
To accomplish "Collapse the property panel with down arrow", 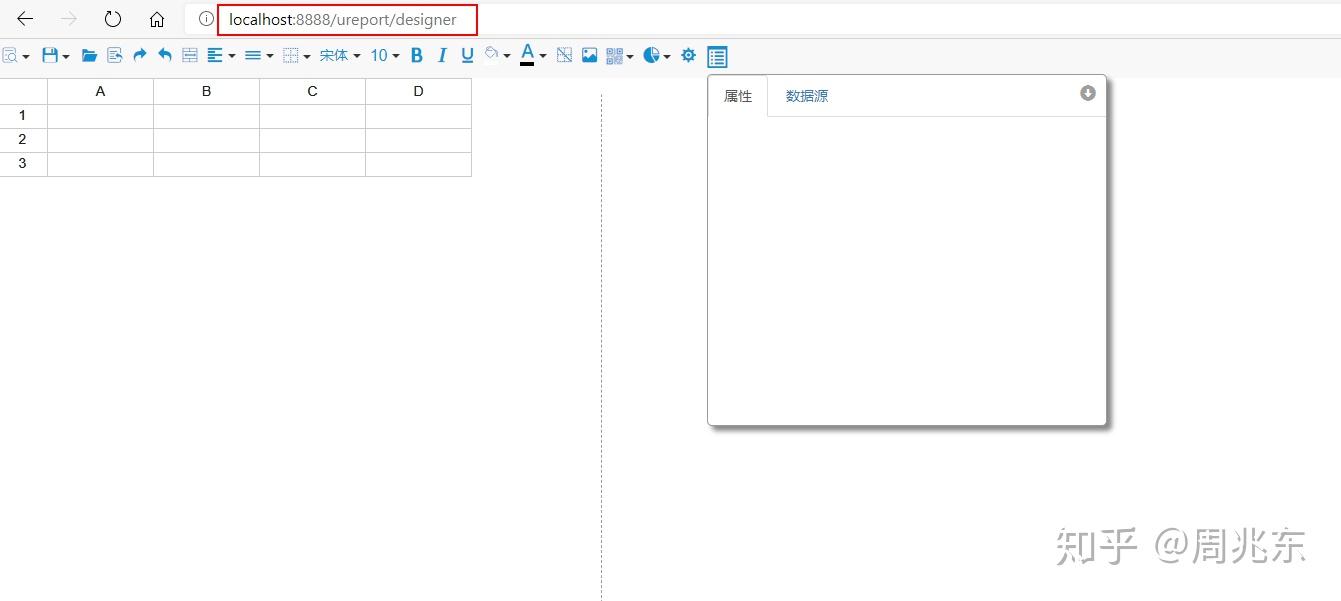I will 1088,93.
